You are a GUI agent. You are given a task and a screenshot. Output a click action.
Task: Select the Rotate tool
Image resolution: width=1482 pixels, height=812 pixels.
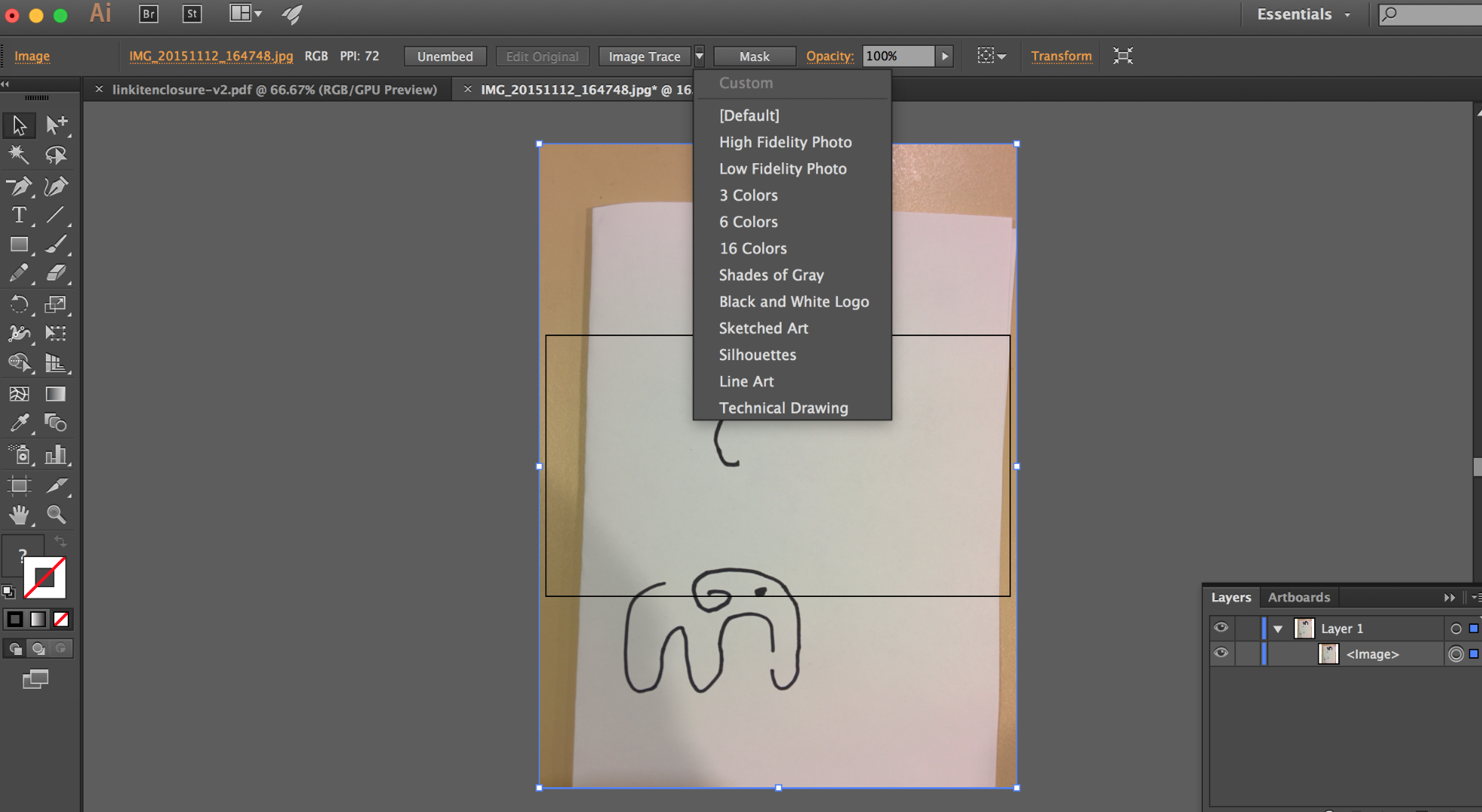(x=19, y=304)
